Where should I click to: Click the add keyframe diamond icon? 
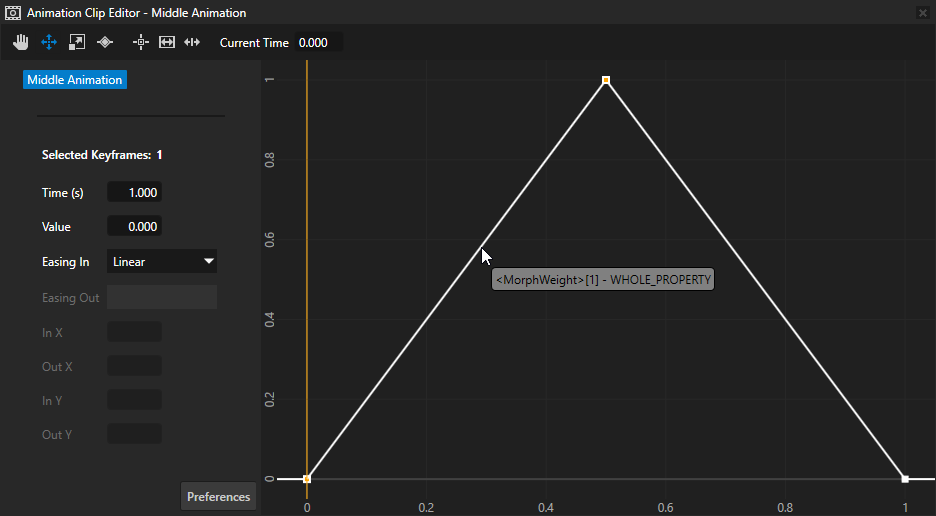105,42
